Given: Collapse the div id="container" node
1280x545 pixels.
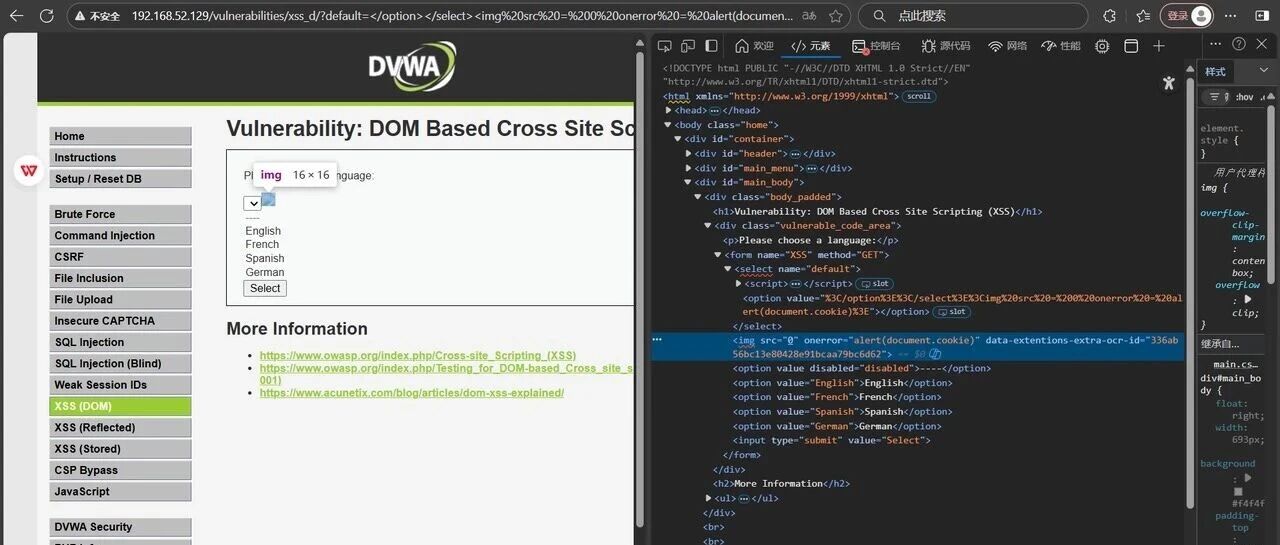Looking at the screenshot, I should 678,139.
